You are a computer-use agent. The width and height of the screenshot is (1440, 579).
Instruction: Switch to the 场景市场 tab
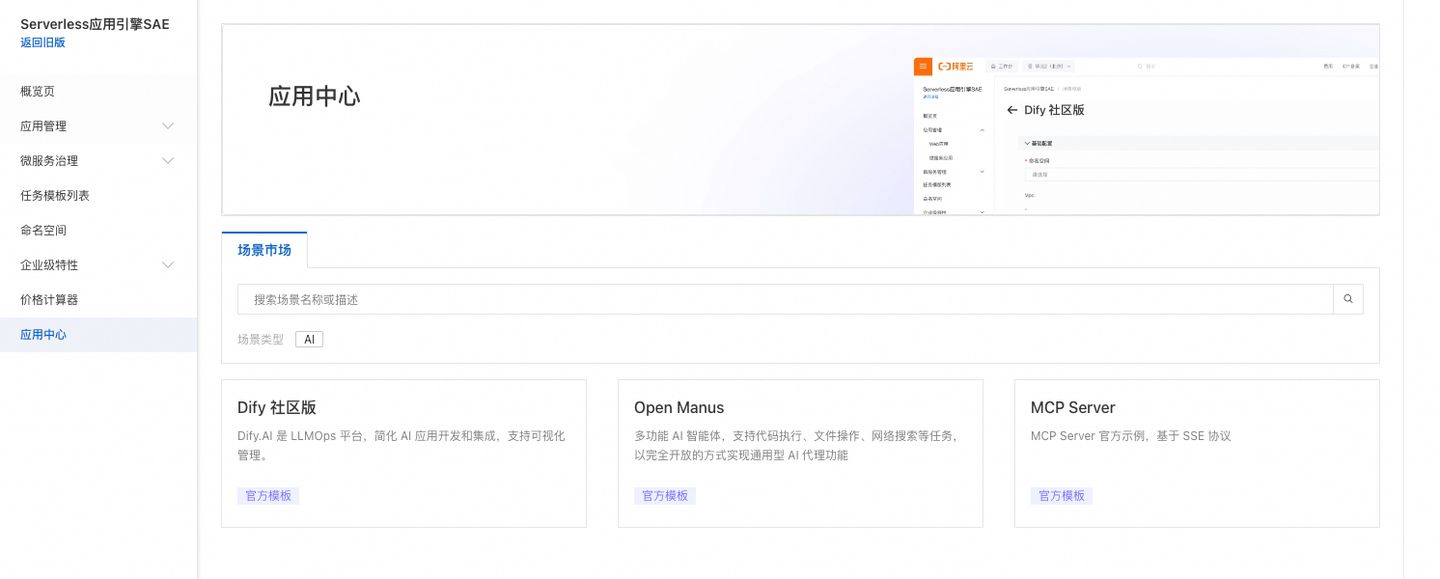click(263, 250)
